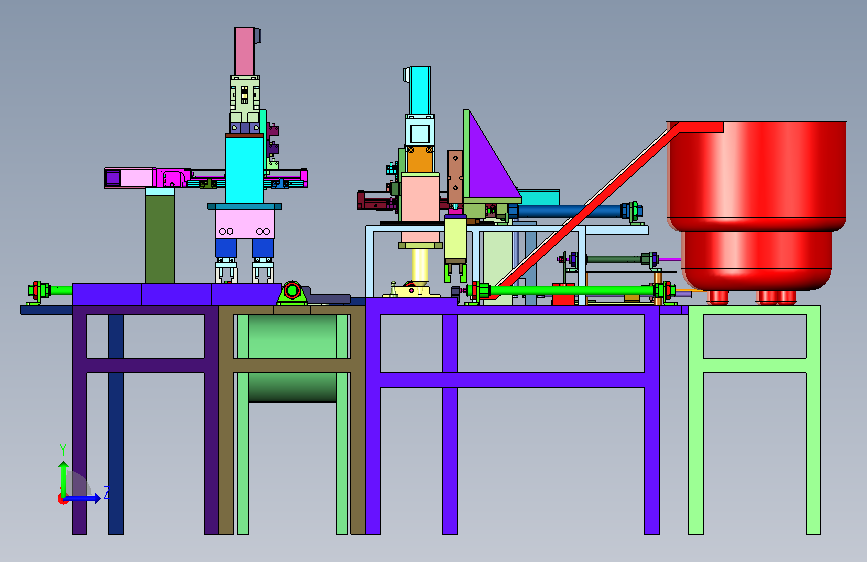Pick the brown plate with holes
This screenshot has width=867, height=562.
[x=455, y=177]
